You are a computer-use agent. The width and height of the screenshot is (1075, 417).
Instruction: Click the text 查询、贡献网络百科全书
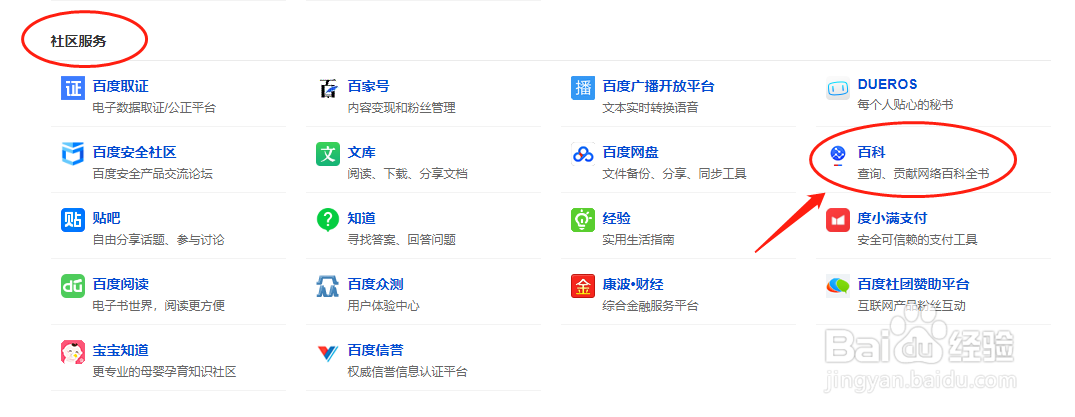(923, 174)
